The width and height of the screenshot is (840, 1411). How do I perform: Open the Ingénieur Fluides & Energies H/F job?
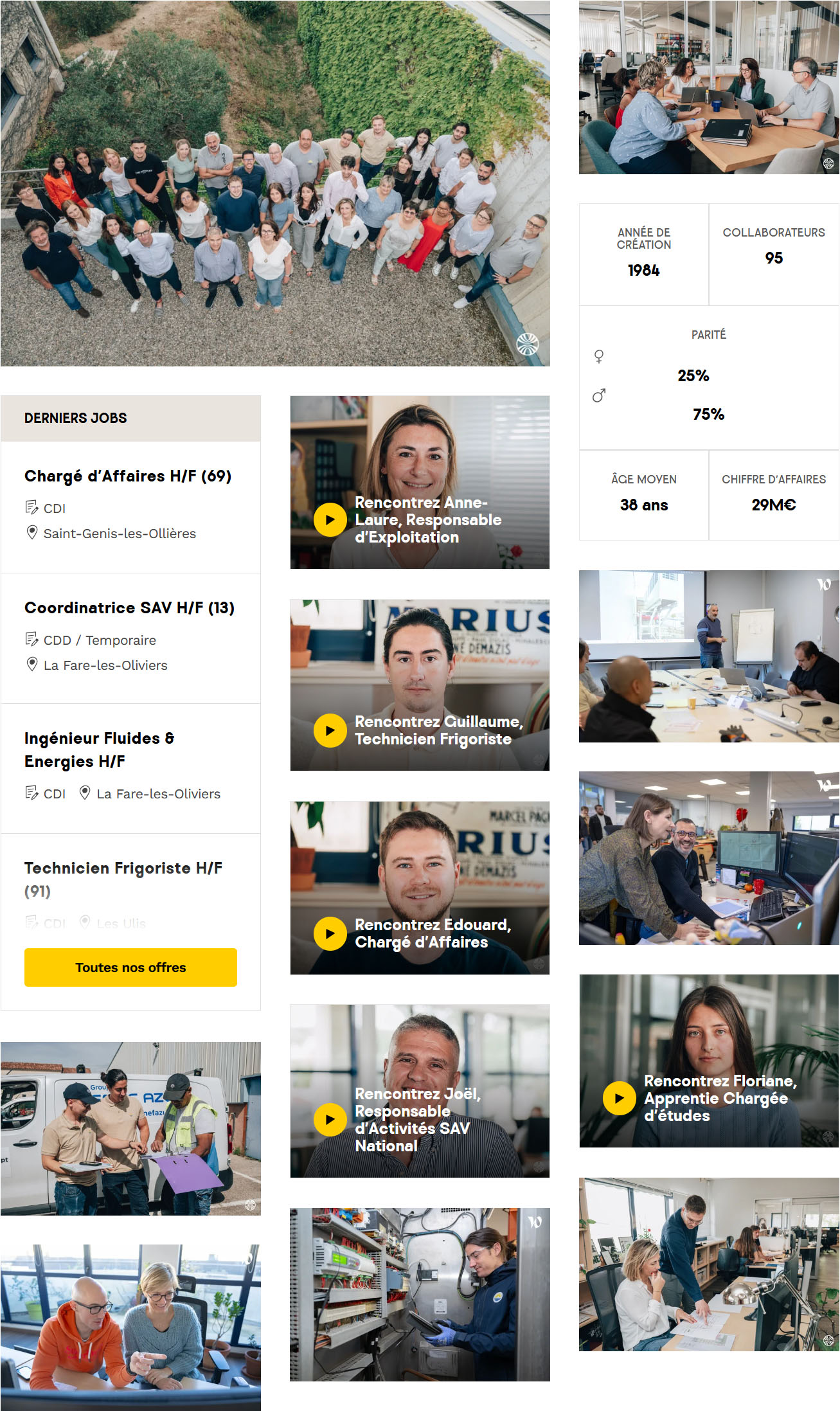click(x=100, y=750)
